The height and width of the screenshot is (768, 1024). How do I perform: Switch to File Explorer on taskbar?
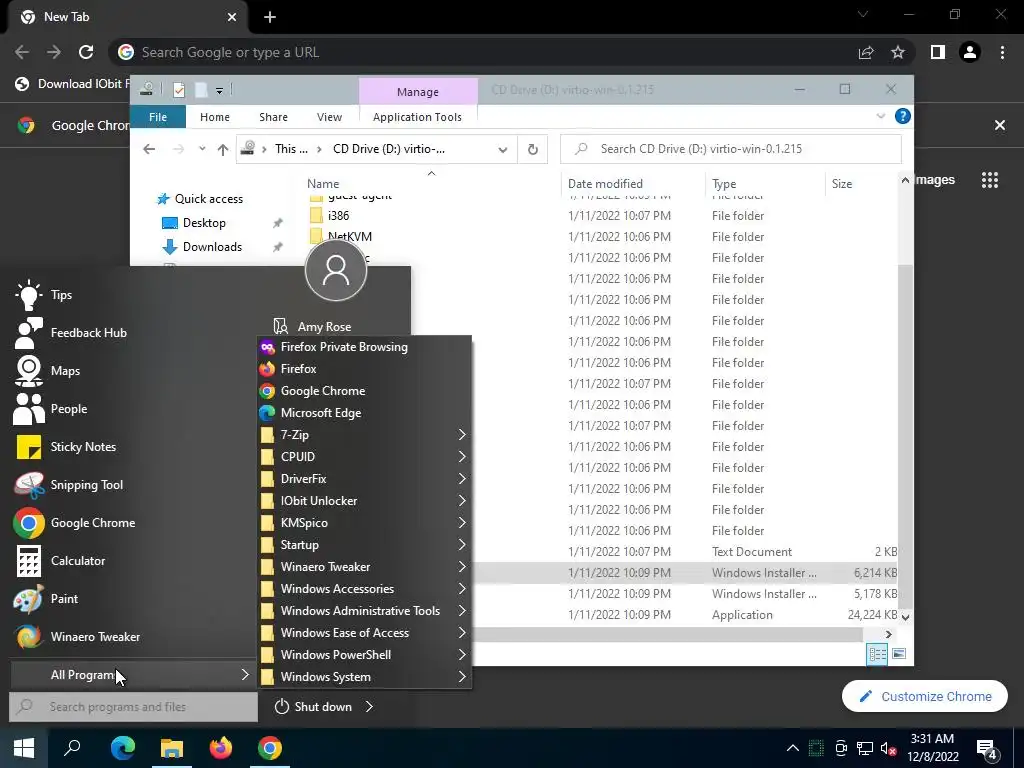click(x=172, y=748)
